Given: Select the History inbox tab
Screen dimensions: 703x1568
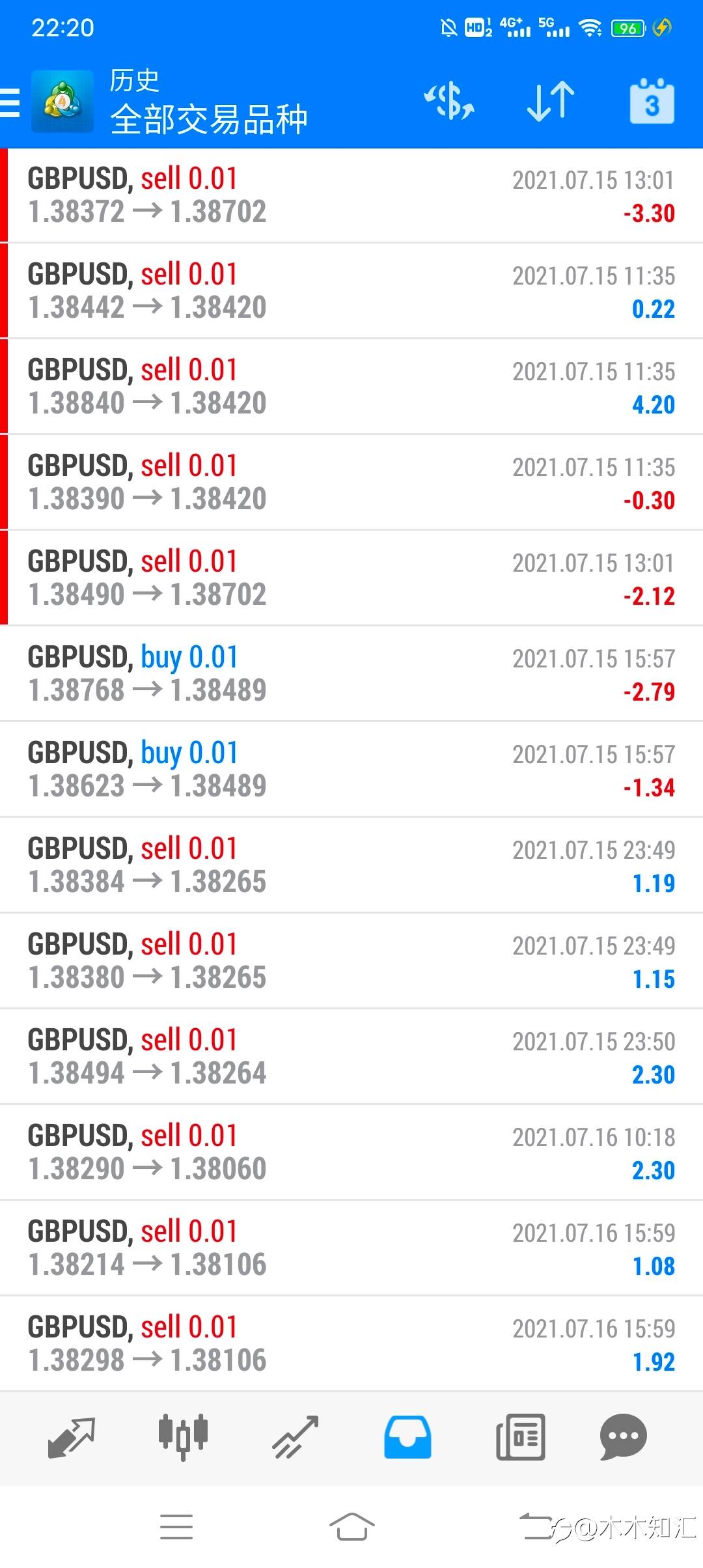Looking at the screenshot, I should 407,1436.
